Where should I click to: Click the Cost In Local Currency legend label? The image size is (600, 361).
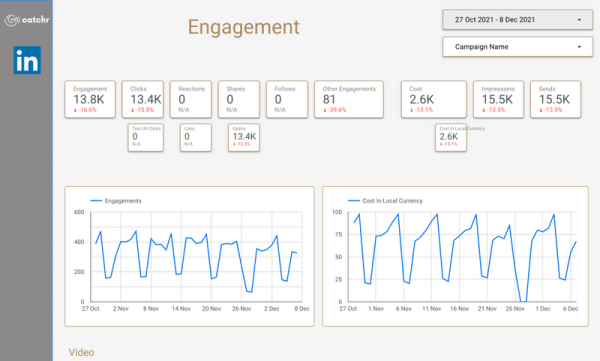pos(392,201)
